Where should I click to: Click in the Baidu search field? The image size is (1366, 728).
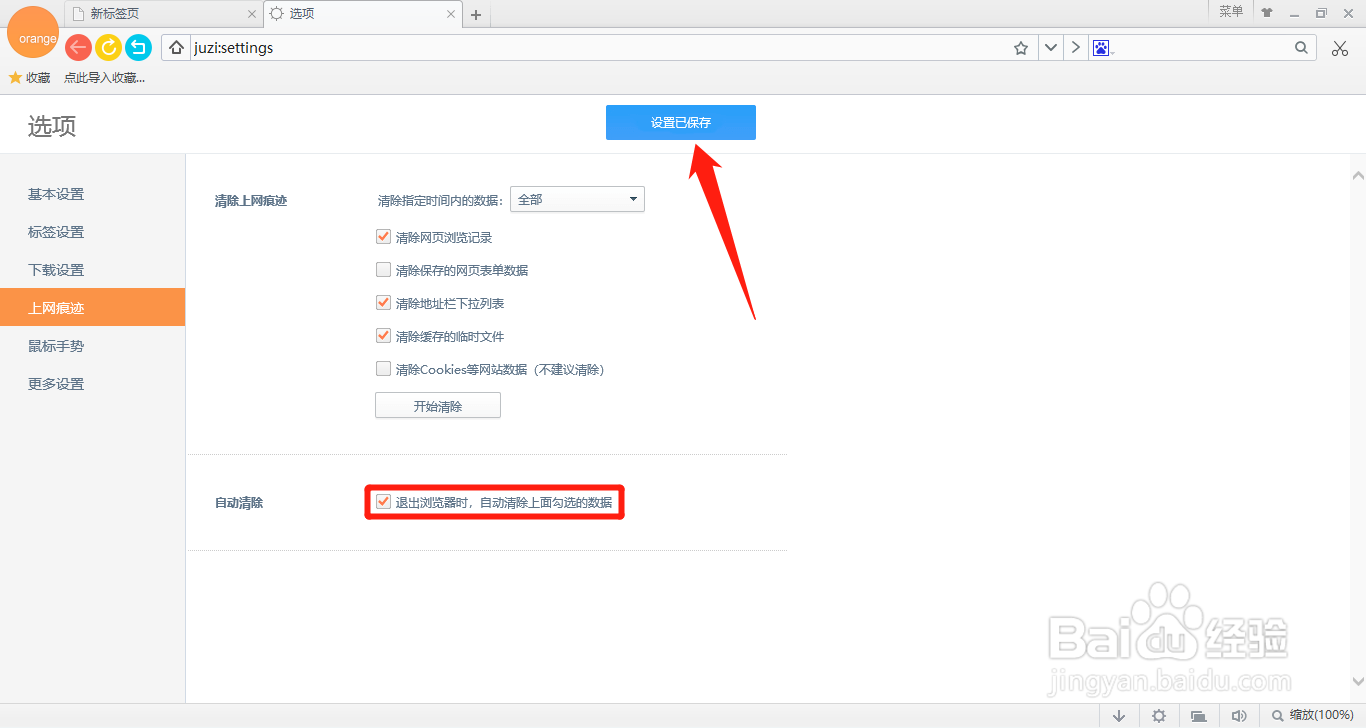pyautogui.click(x=1202, y=48)
